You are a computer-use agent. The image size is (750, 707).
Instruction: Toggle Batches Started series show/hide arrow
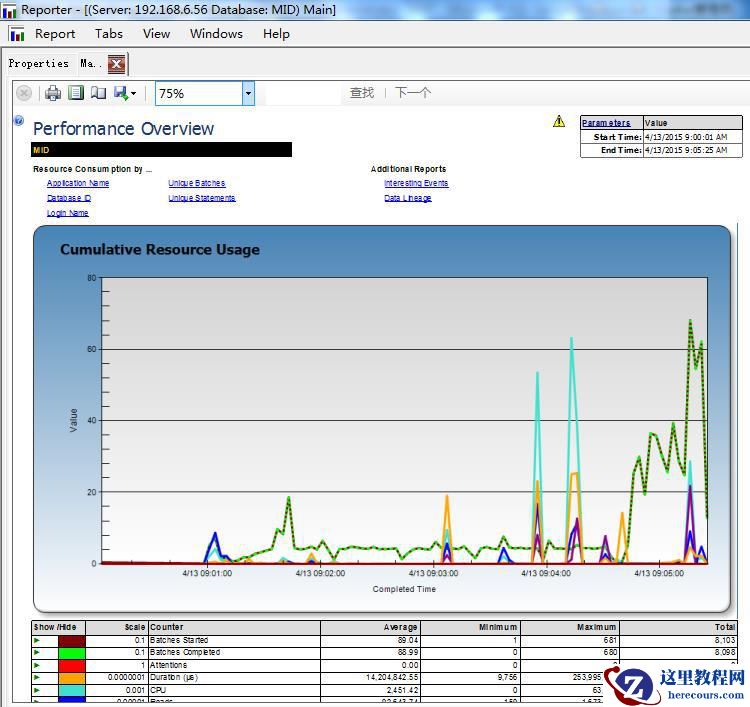(37, 640)
